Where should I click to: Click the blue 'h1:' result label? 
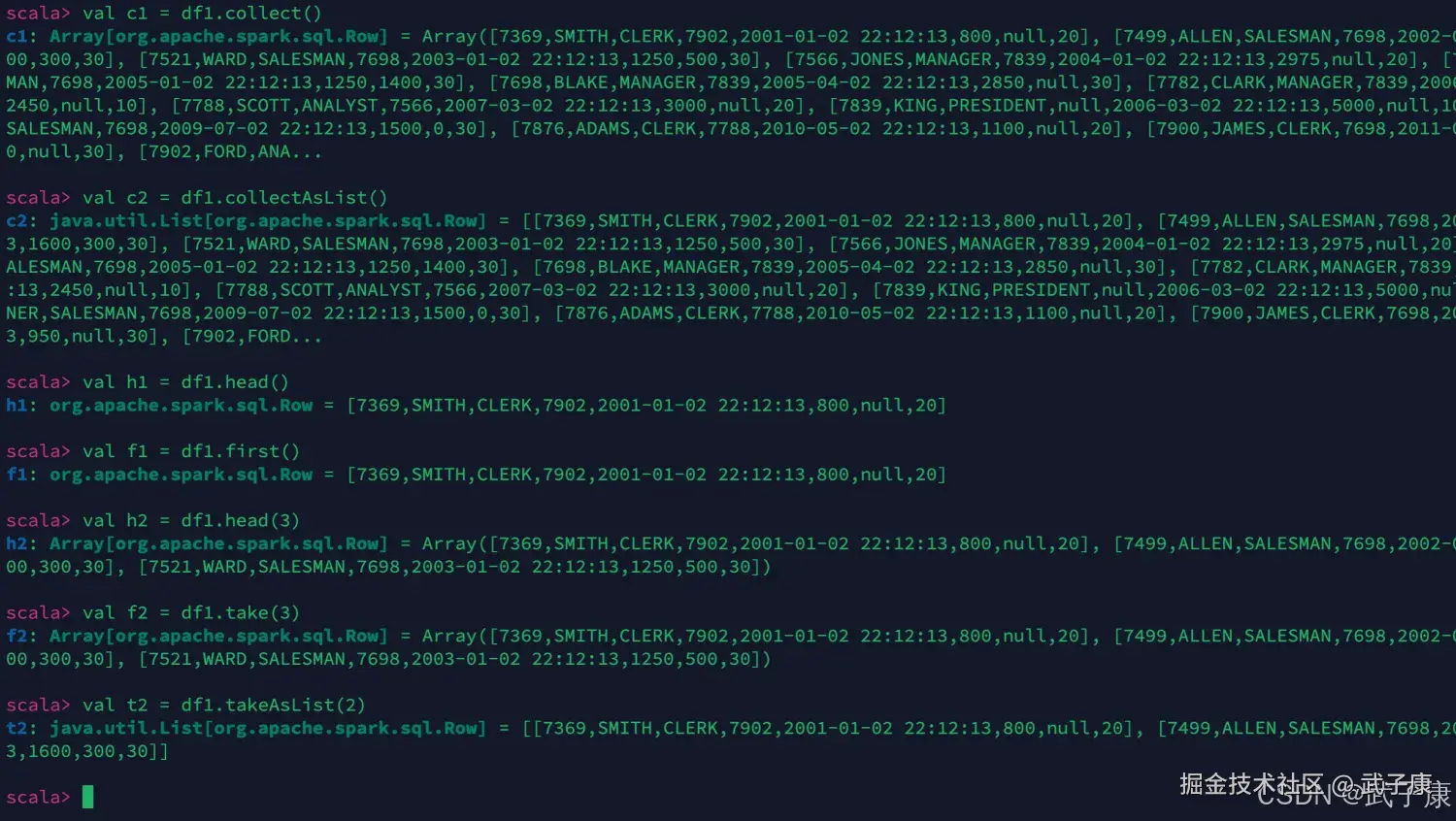click(x=21, y=406)
